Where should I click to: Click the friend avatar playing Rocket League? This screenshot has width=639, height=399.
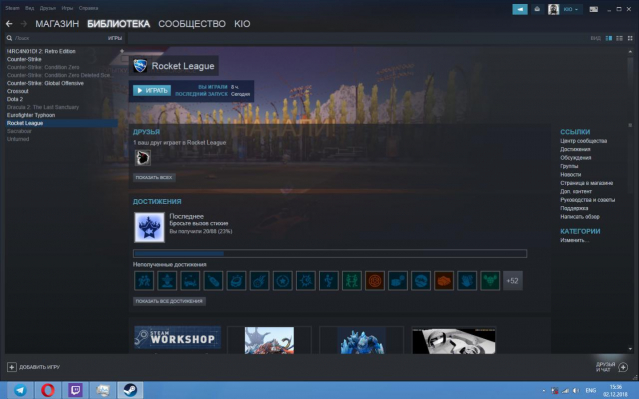pos(143,158)
